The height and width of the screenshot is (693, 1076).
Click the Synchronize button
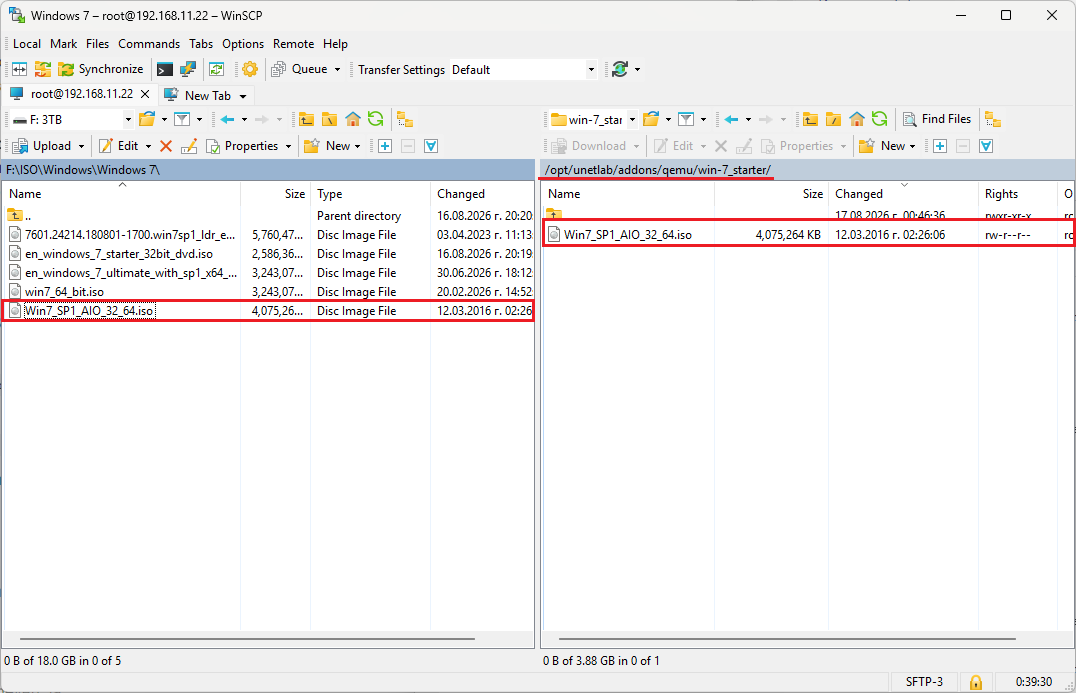coord(101,69)
